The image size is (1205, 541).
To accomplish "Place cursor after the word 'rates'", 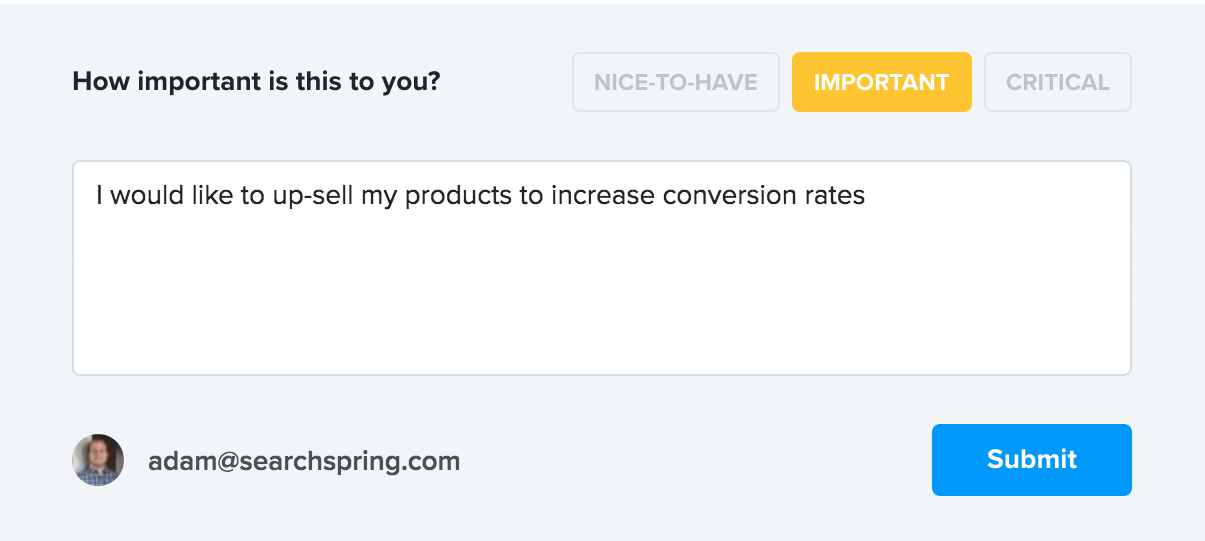I will tap(866, 195).
